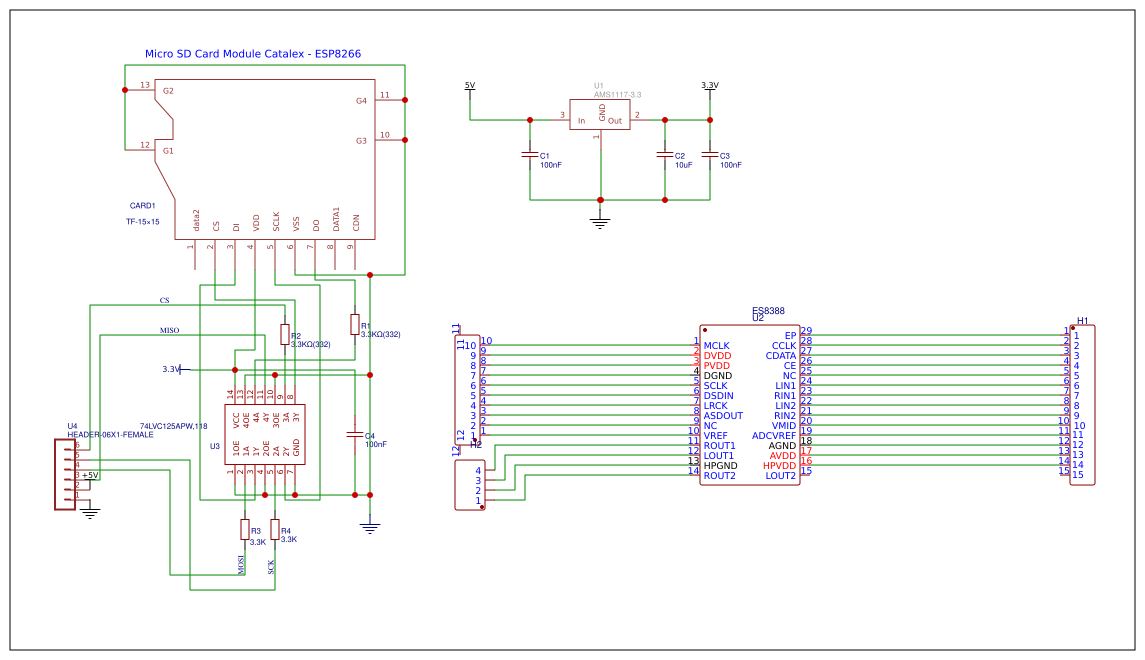Select the 'LOUT2' pin label
Image resolution: width=1145 pixels, height=660 pixels.
[x=781, y=476]
